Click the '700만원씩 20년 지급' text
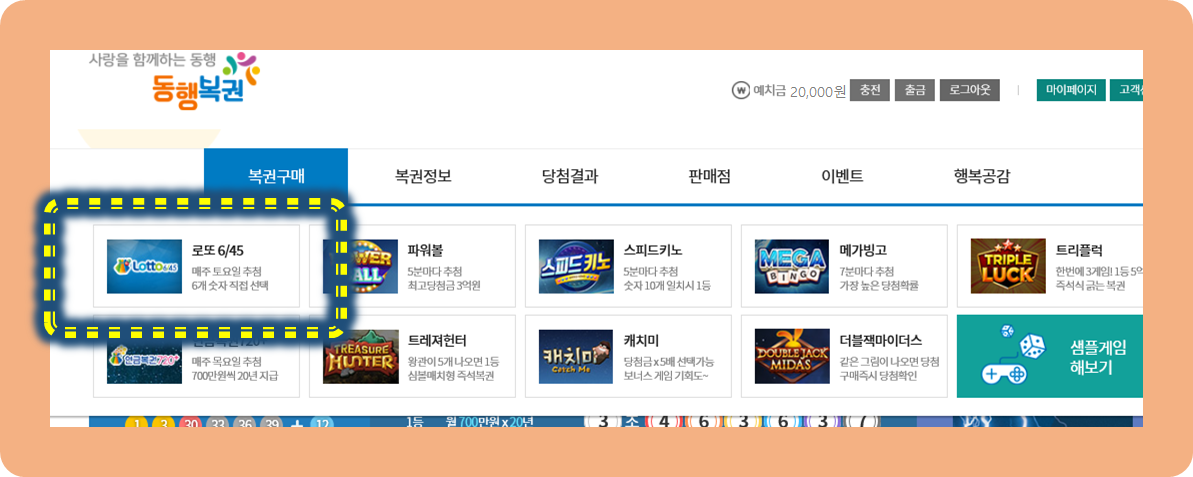 point(235,376)
